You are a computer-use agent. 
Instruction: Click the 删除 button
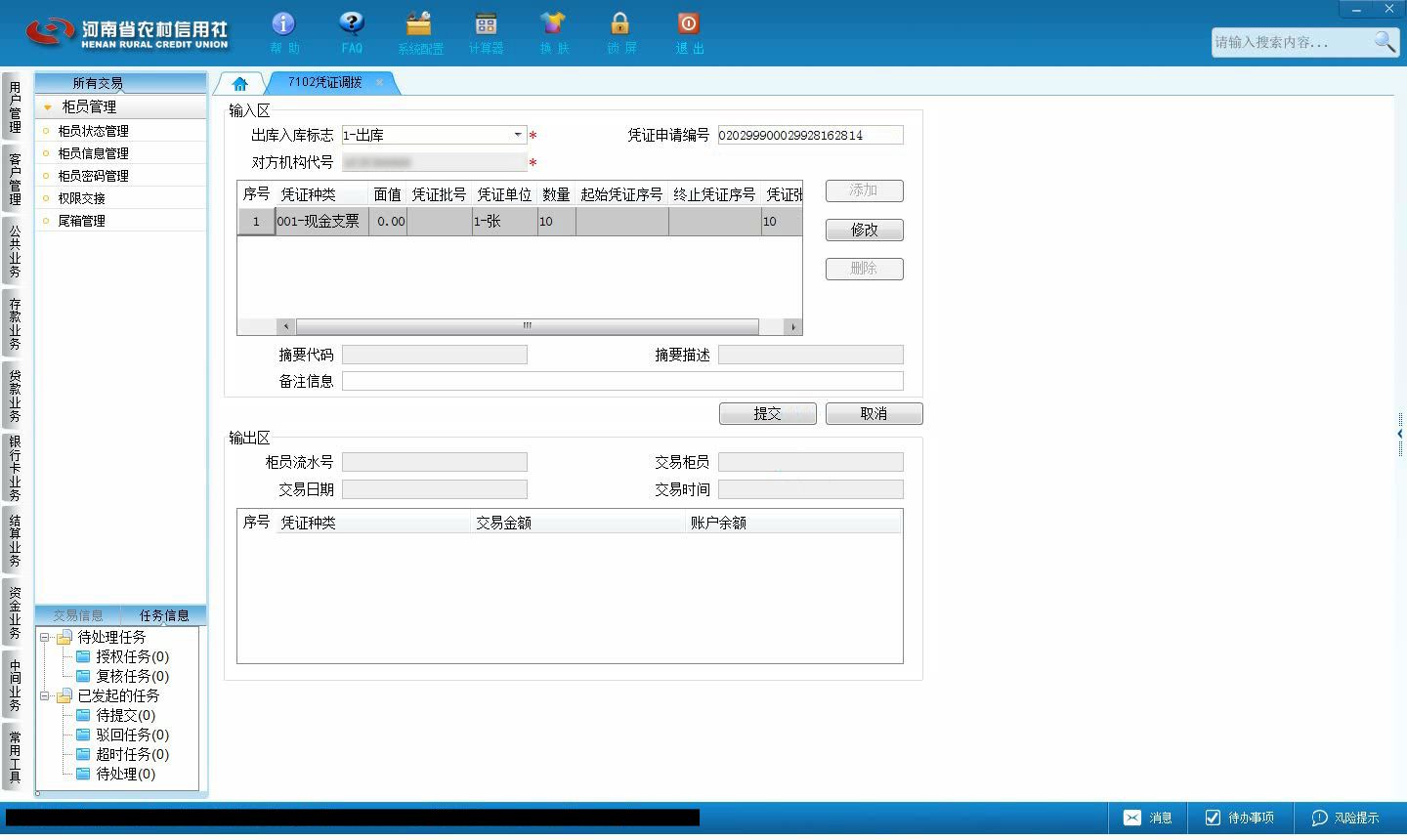[864, 269]
